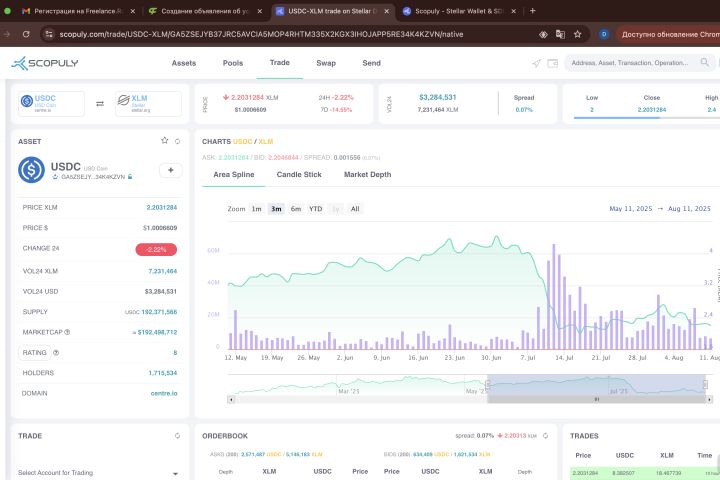Bookmark this page with the star icon

coord(578,34)
